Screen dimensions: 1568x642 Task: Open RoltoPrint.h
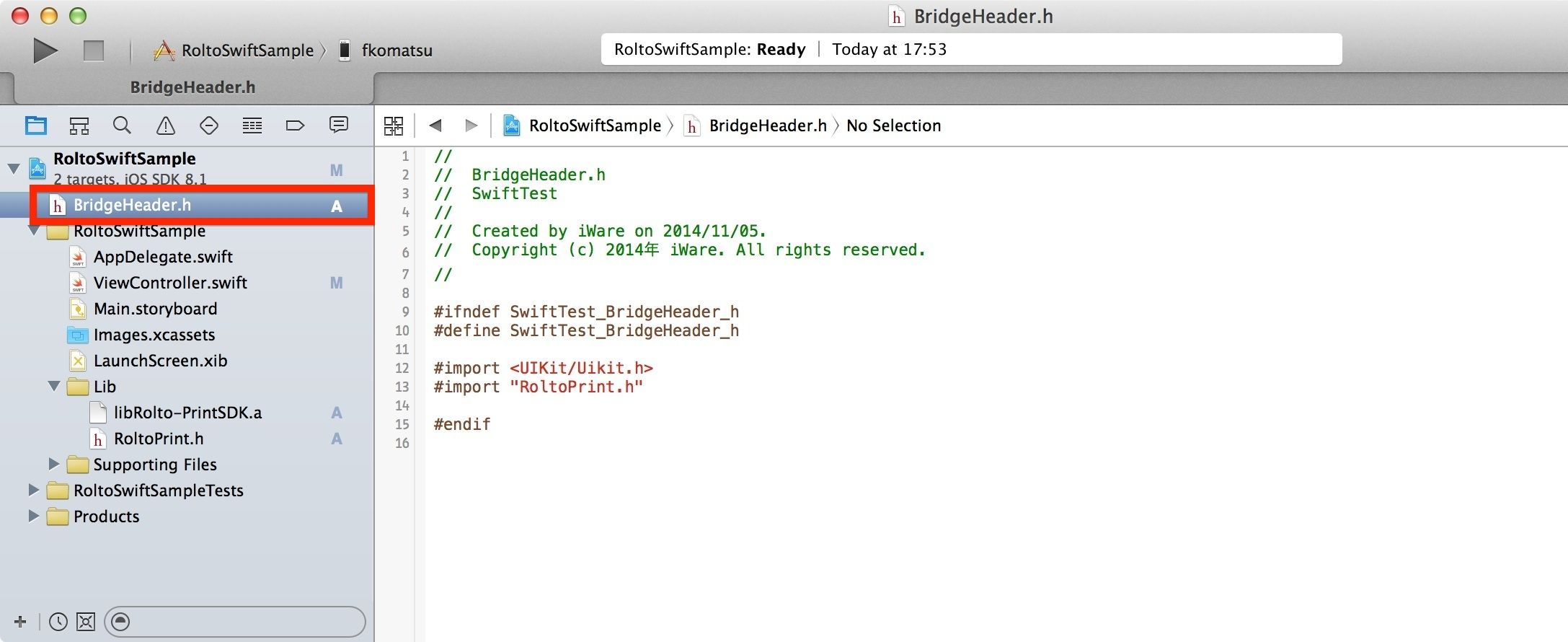pos(159,439)
